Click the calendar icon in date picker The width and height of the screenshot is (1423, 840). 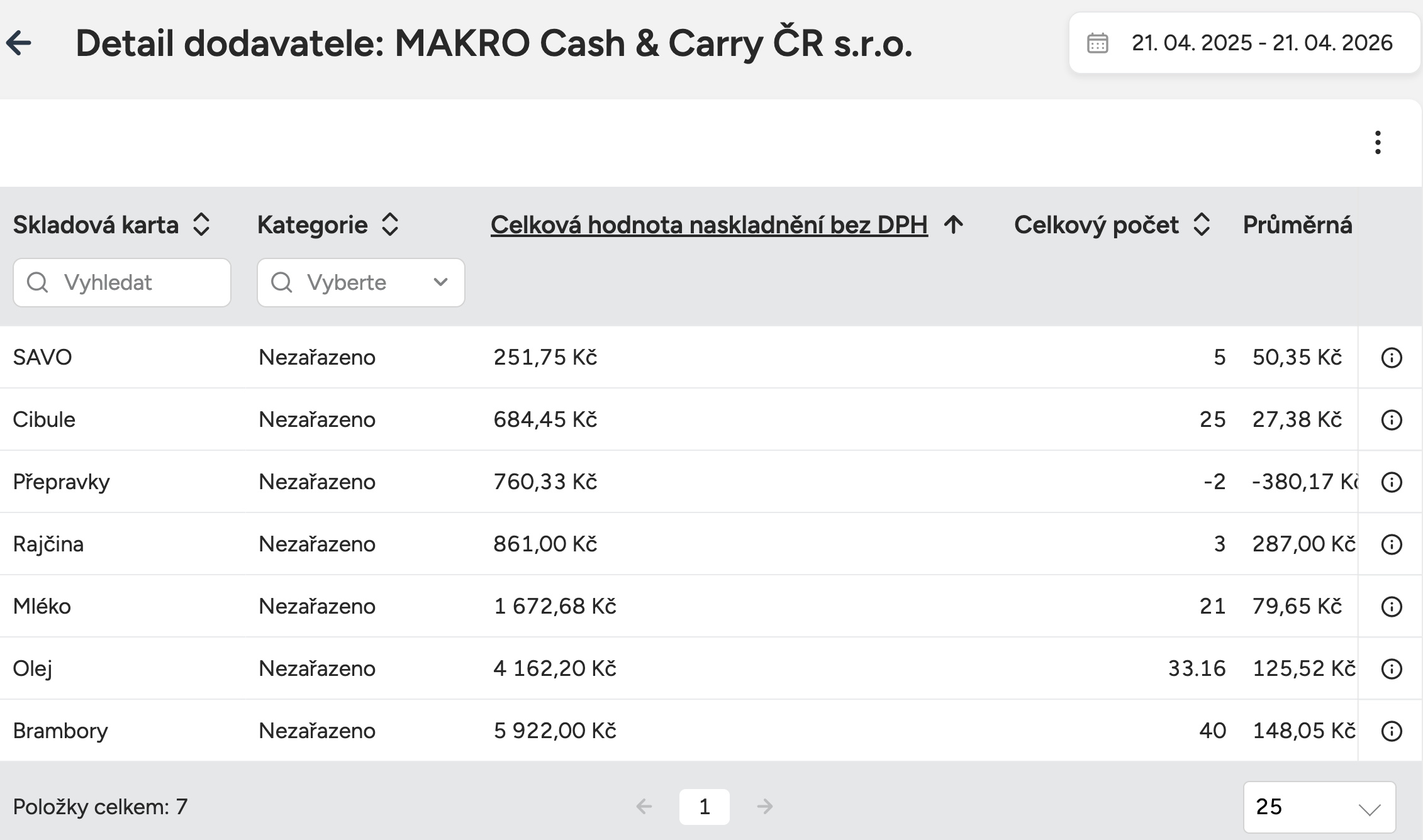pyautogui.click(x=1098, y=43)
